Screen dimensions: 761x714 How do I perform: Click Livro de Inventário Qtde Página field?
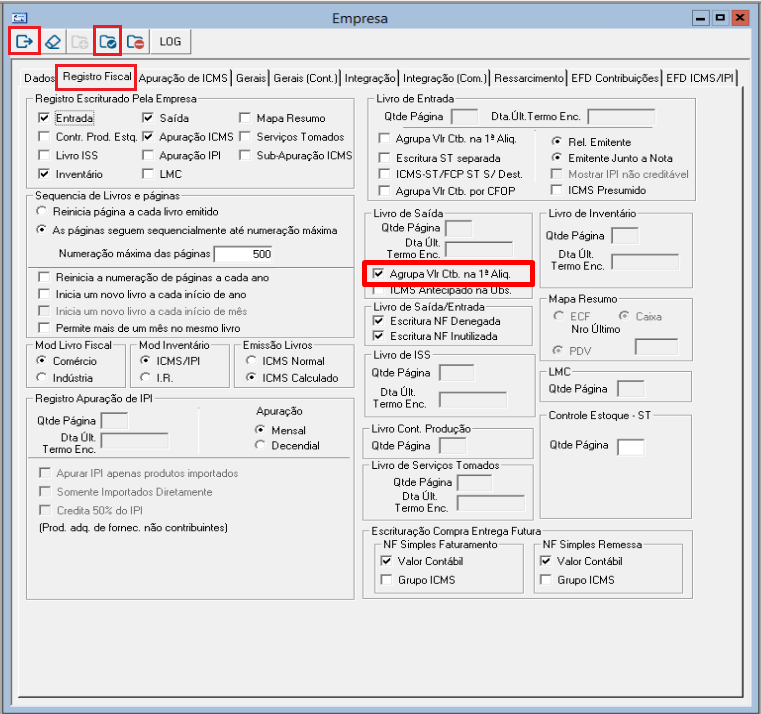tap(625, 236)
